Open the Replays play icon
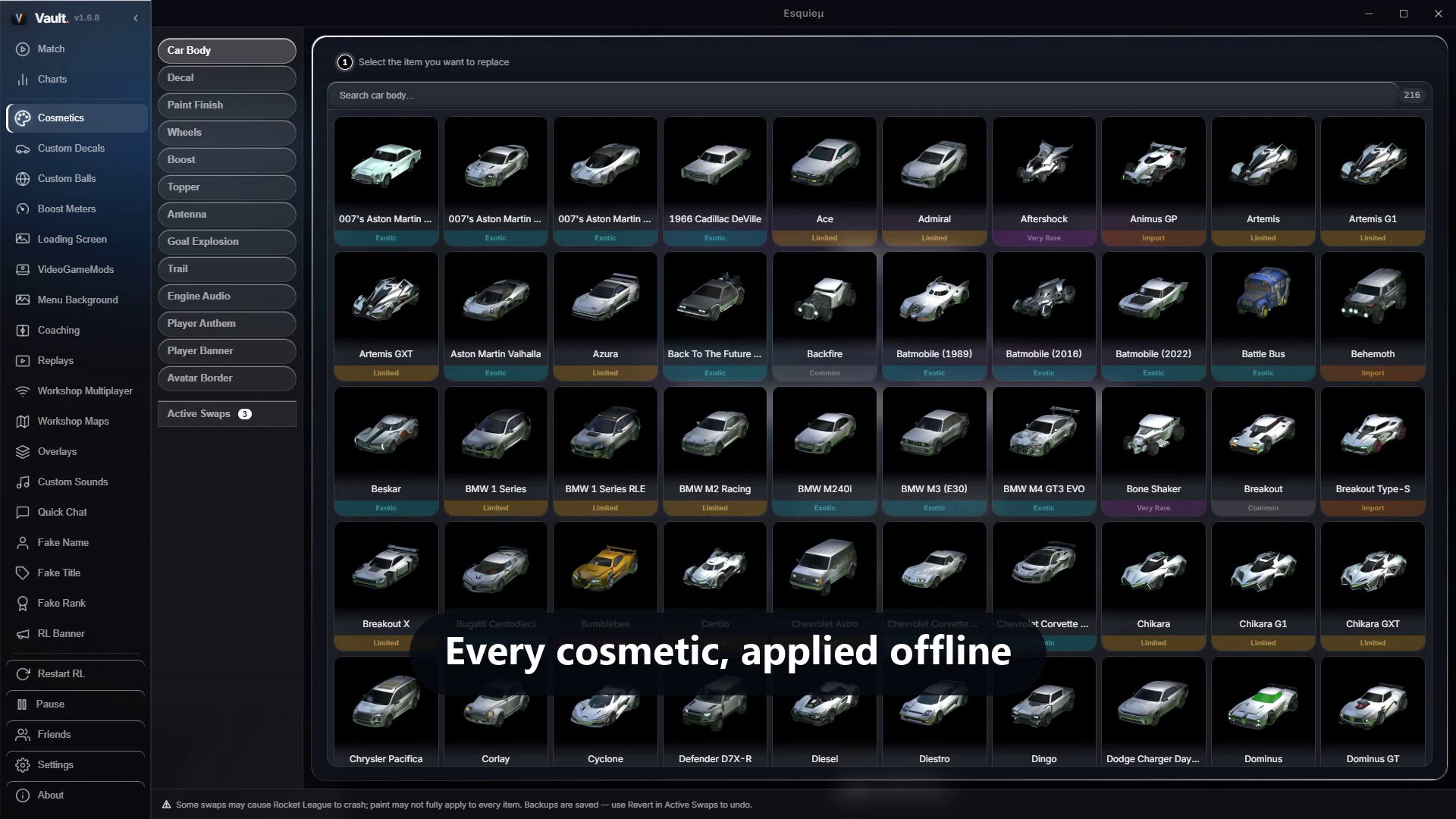The height and width of the screenshot is (819, 1456). 23,360
